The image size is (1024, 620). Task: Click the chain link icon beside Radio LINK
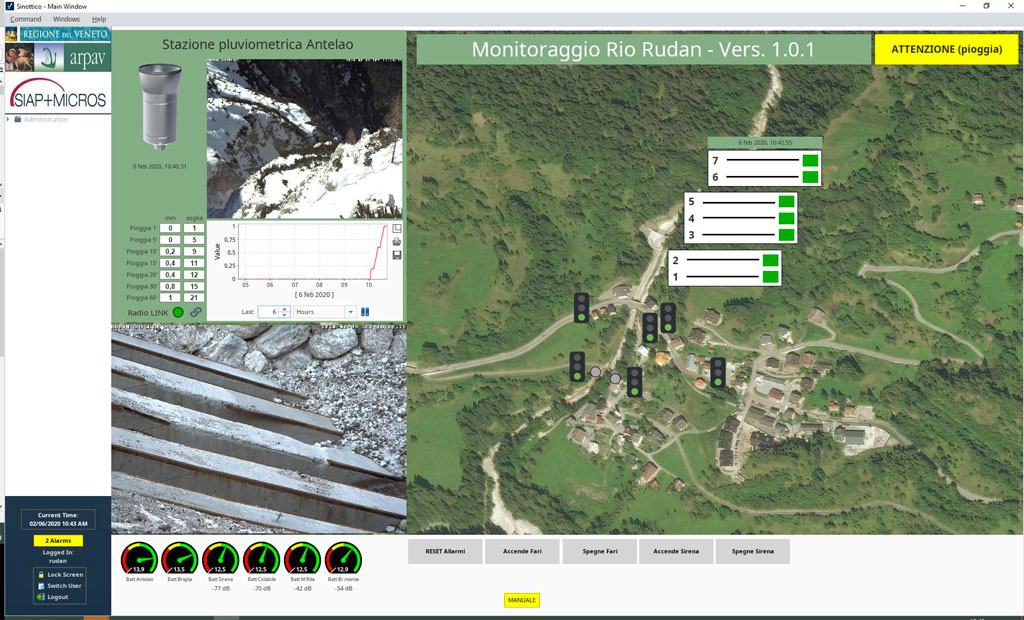(196, 312)
